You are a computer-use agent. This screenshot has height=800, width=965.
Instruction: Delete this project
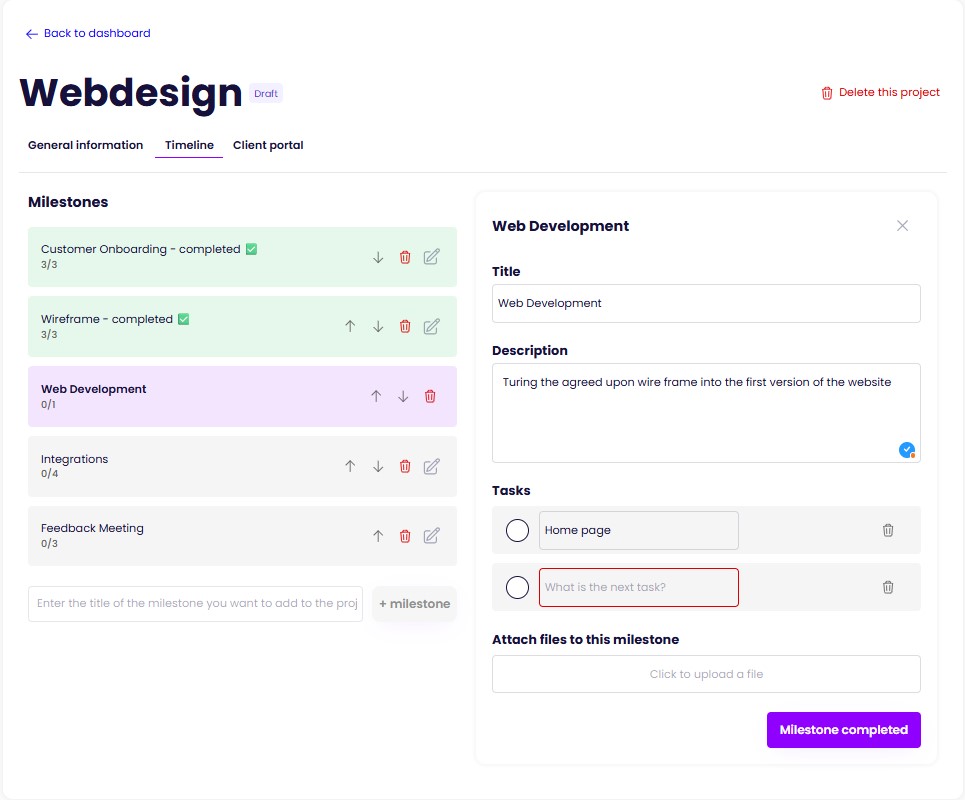click(x=880, y=93)
